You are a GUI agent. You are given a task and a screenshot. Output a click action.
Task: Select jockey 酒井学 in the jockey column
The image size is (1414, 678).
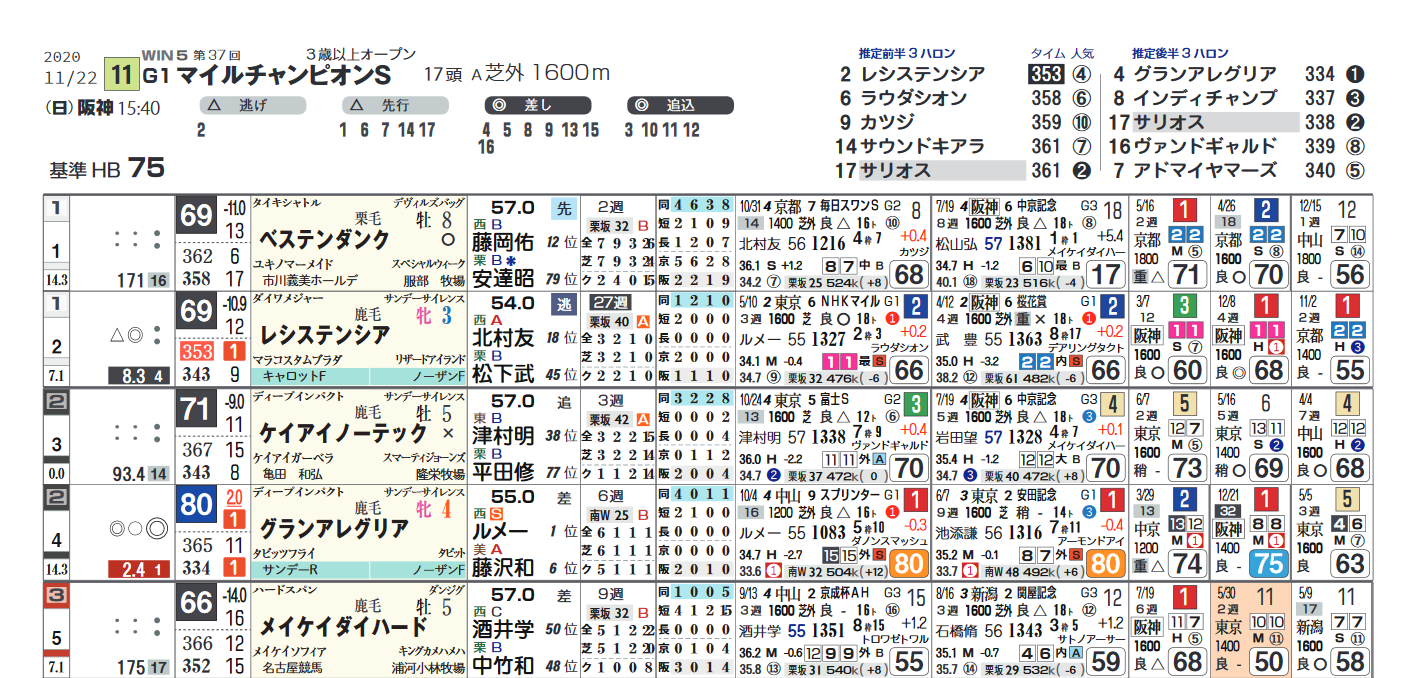[x=504, y=628]
